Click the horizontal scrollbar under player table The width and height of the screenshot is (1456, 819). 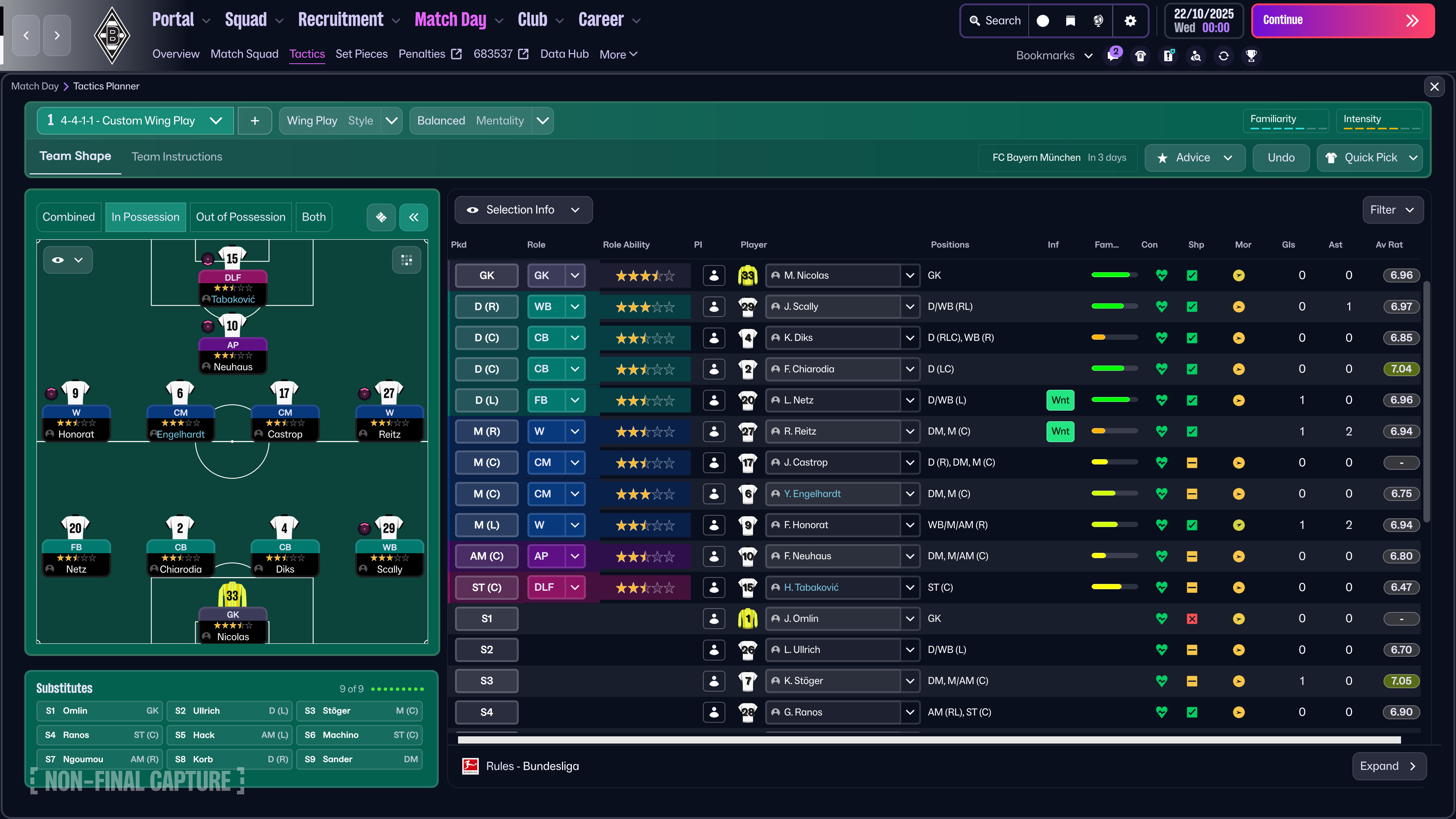tap(929, 740)
